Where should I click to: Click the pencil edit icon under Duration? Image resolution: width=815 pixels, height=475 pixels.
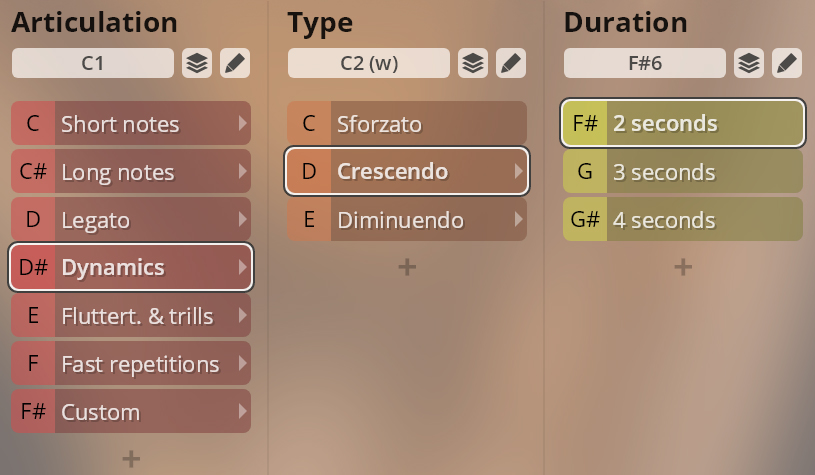[x=787, y=63]
